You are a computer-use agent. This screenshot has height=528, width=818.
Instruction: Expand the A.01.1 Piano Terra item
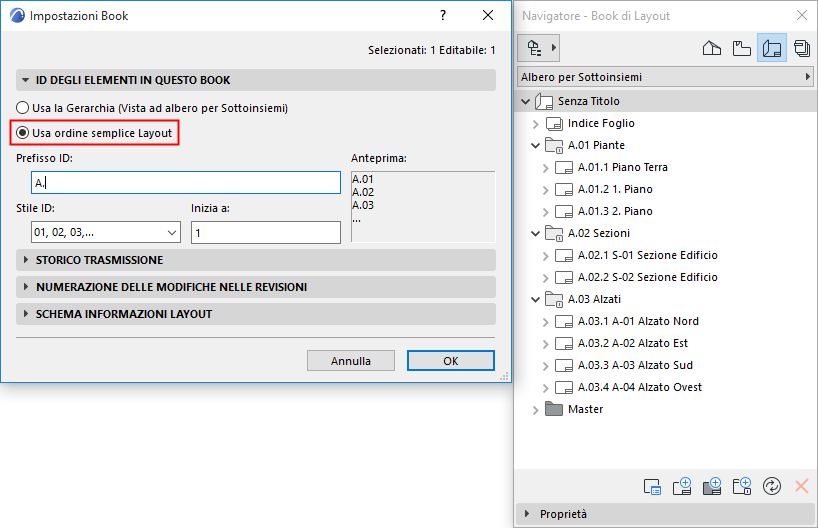pos(545,168)
